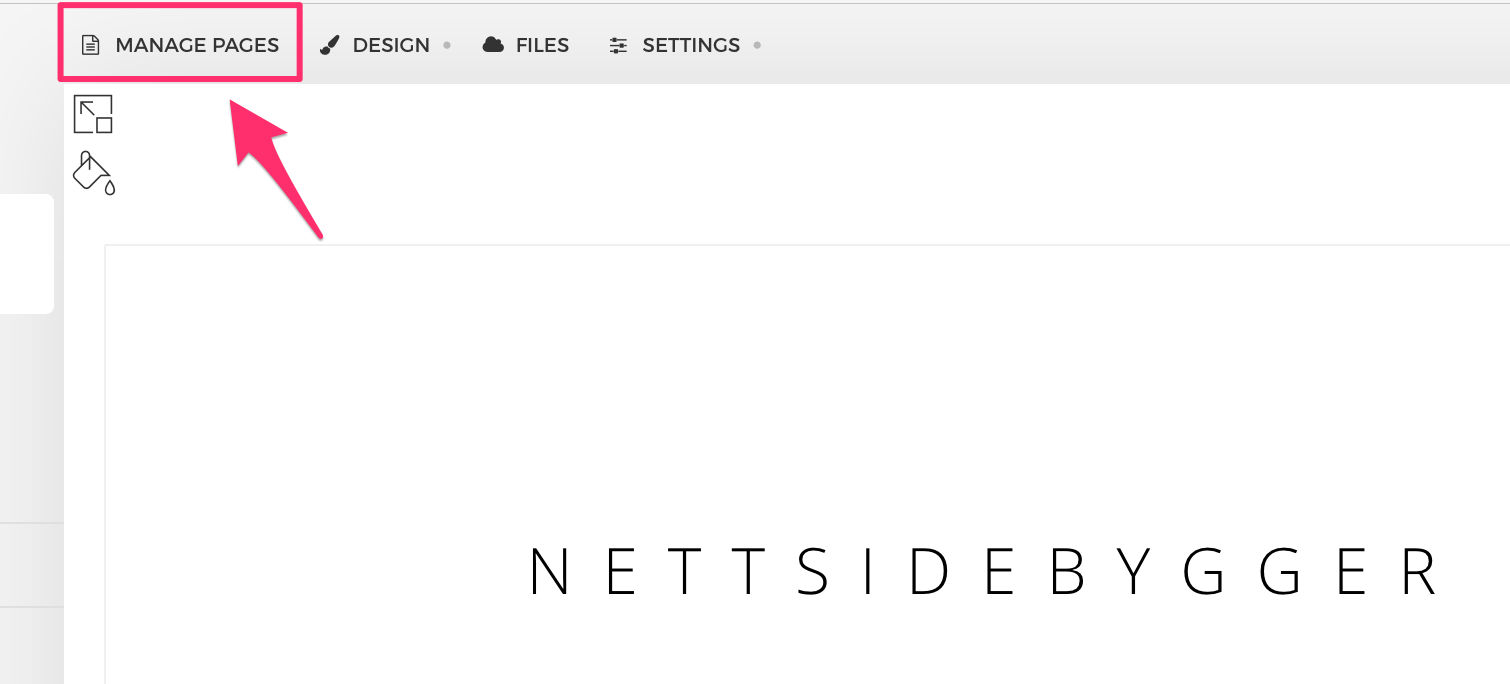Click the gray dot beside DESIGN

447,45
